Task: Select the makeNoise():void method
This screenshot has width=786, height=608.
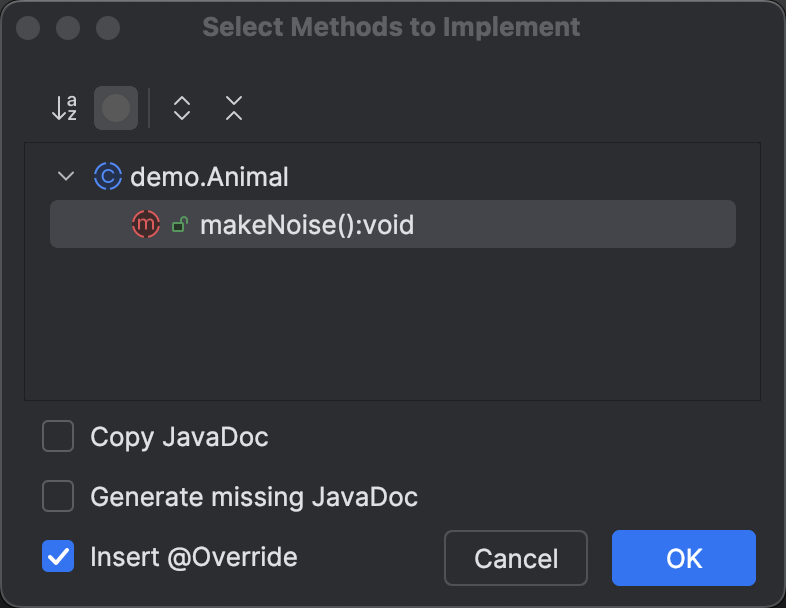Action: (x=307, y=225)
